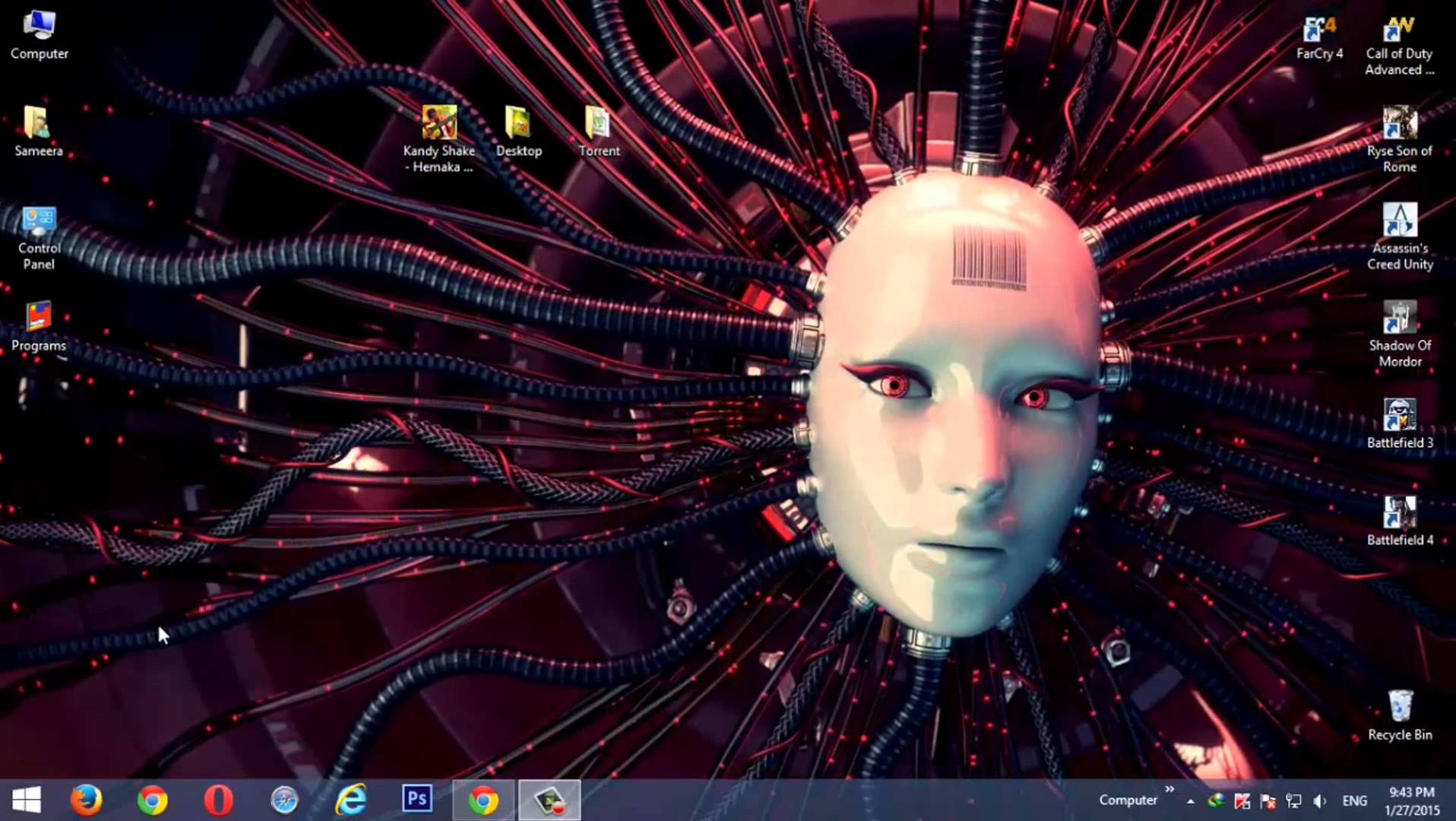Open Photoshop from the taskbar
Image resolution: width=1456 pixels, height=821 pixels.
tap(416, 799)
